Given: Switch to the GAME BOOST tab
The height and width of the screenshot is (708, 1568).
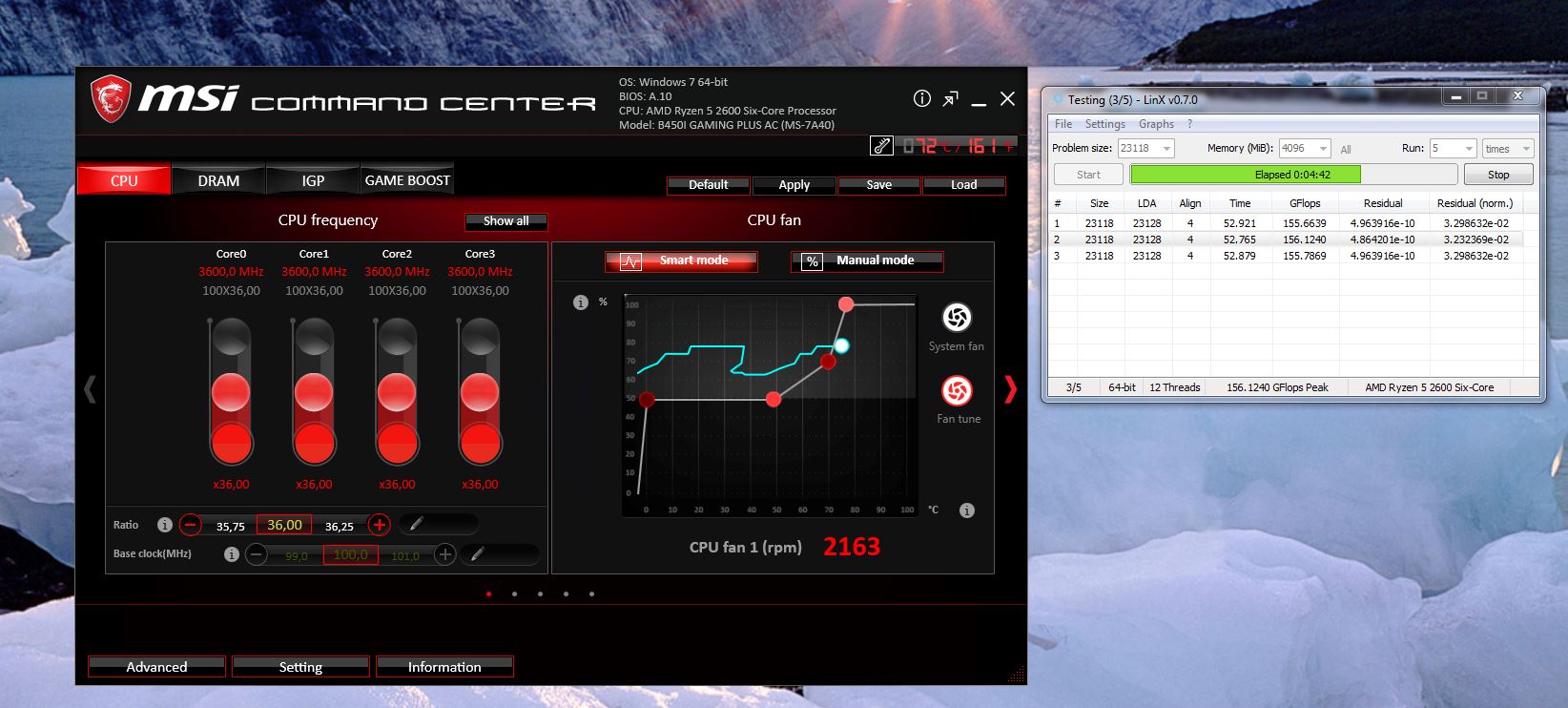Looking at the screenshot, I should [407, 180].
